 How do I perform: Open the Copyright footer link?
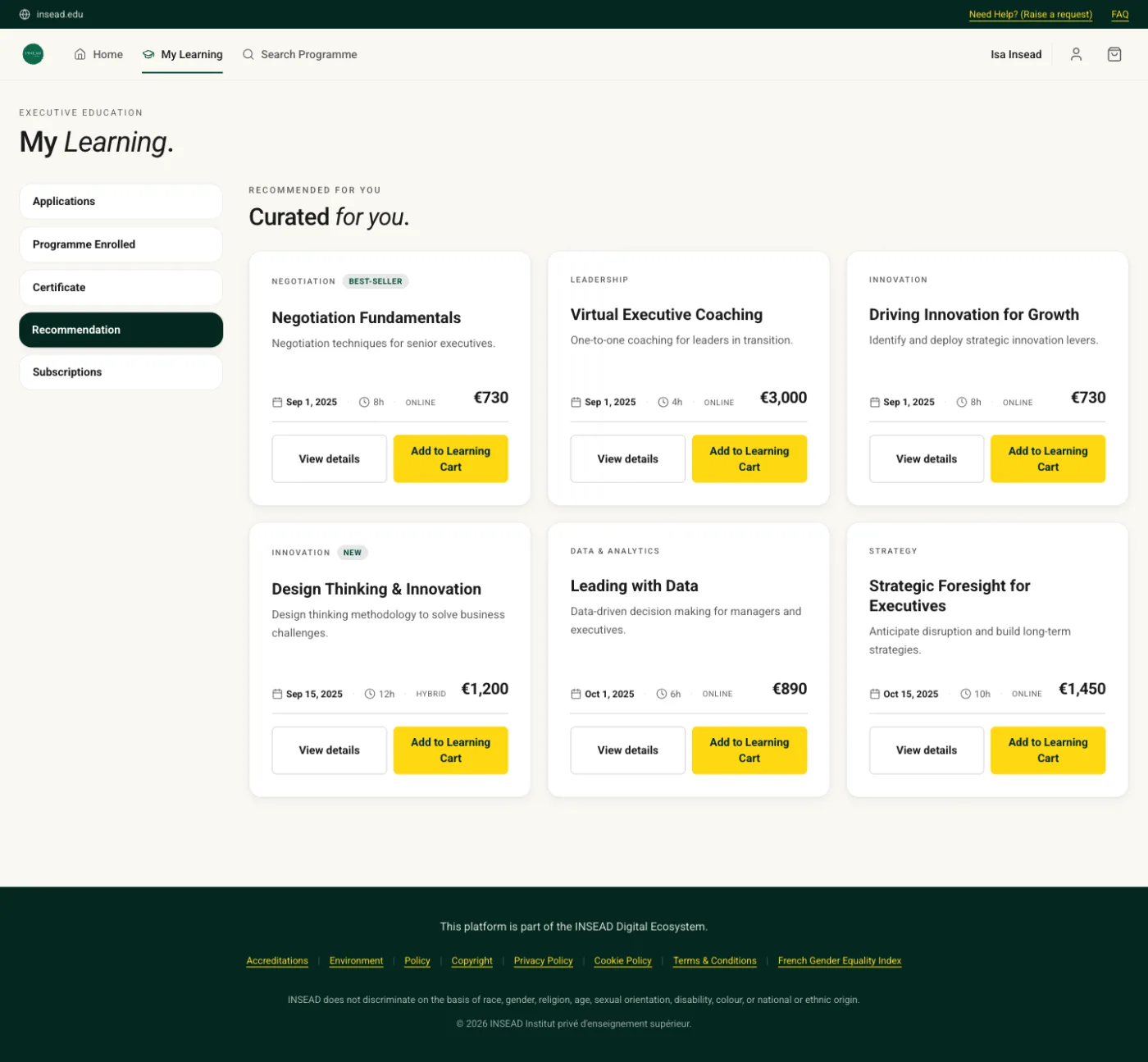pyautogui.click(x=472, y=961)
